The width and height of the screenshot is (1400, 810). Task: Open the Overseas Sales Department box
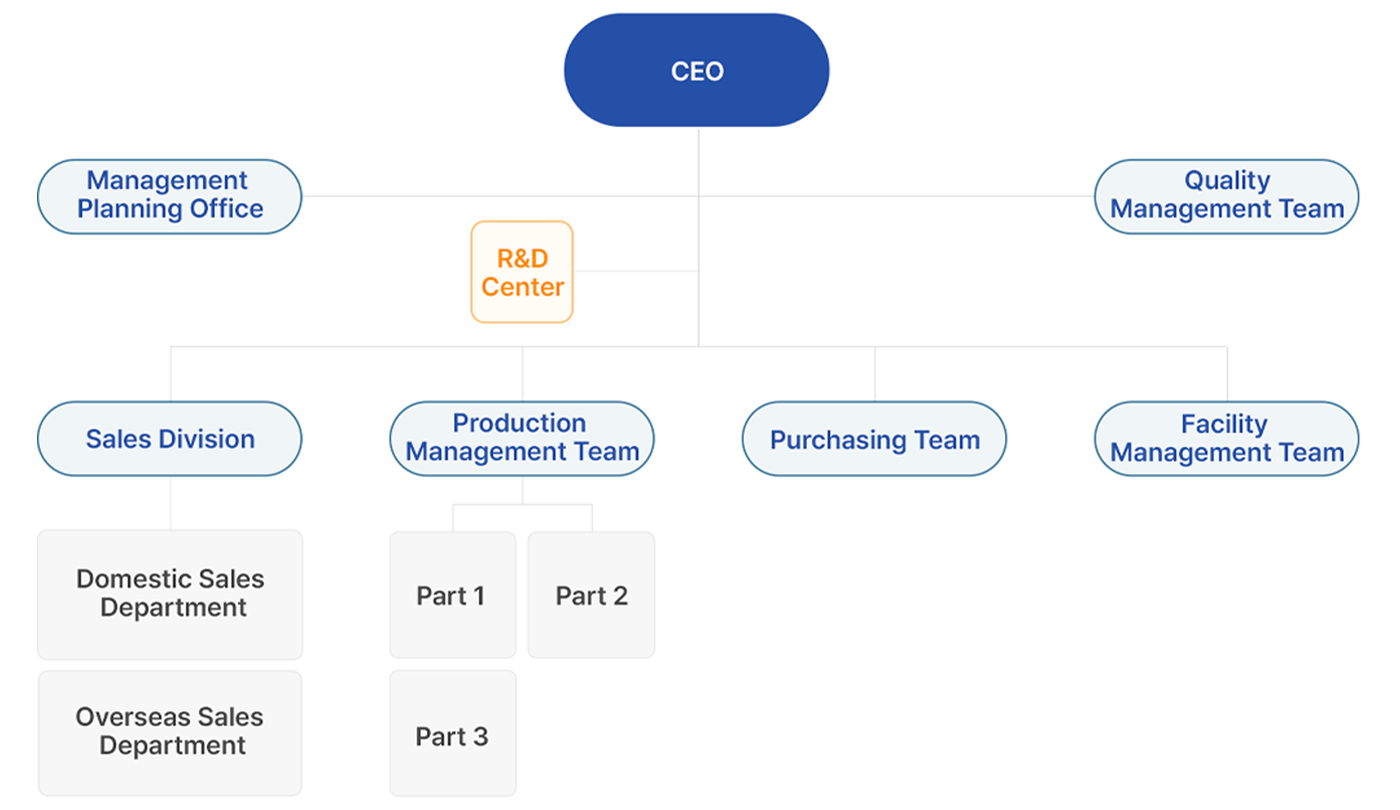[x=170, y=733]
